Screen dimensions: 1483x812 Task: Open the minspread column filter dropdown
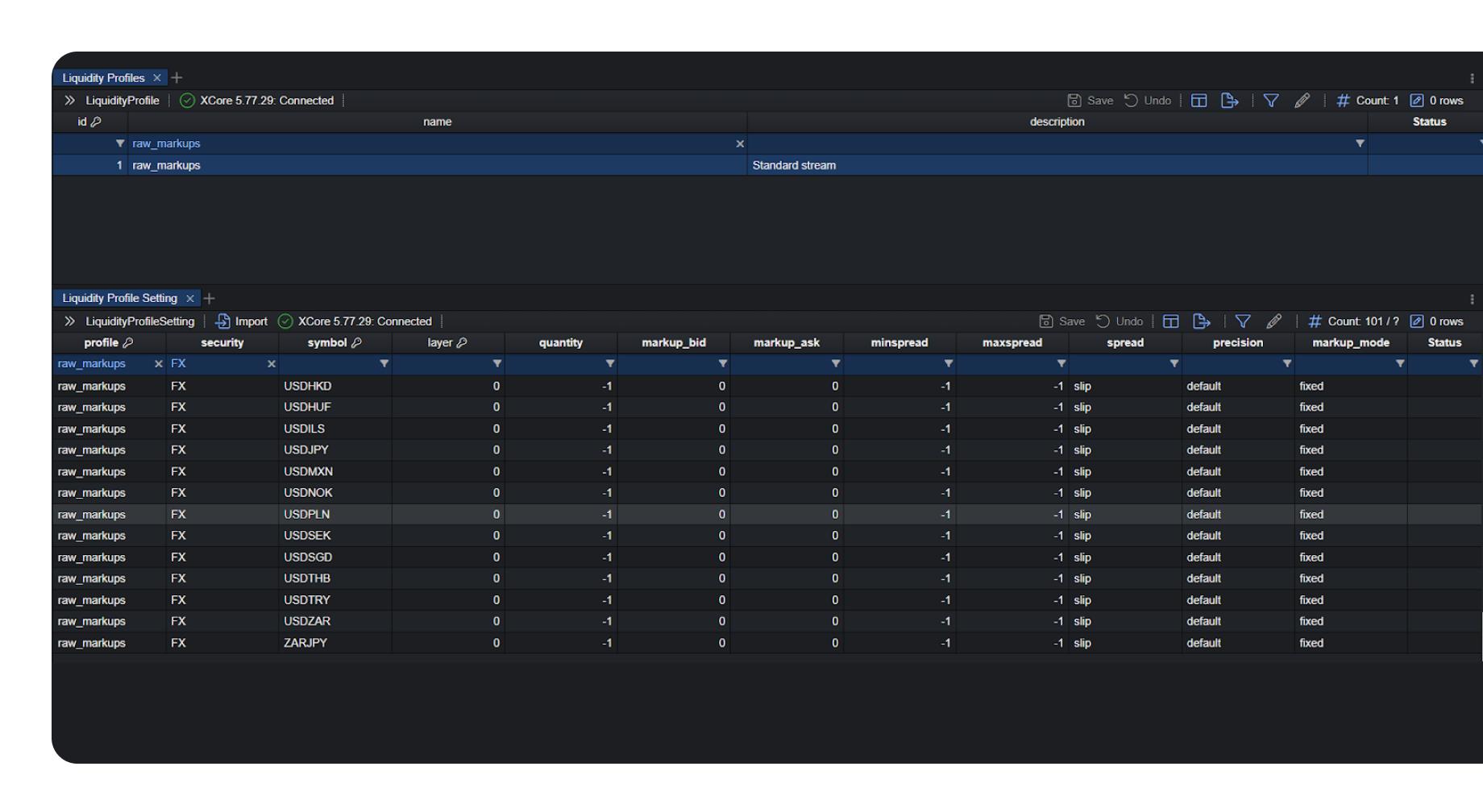coord(949,364)
